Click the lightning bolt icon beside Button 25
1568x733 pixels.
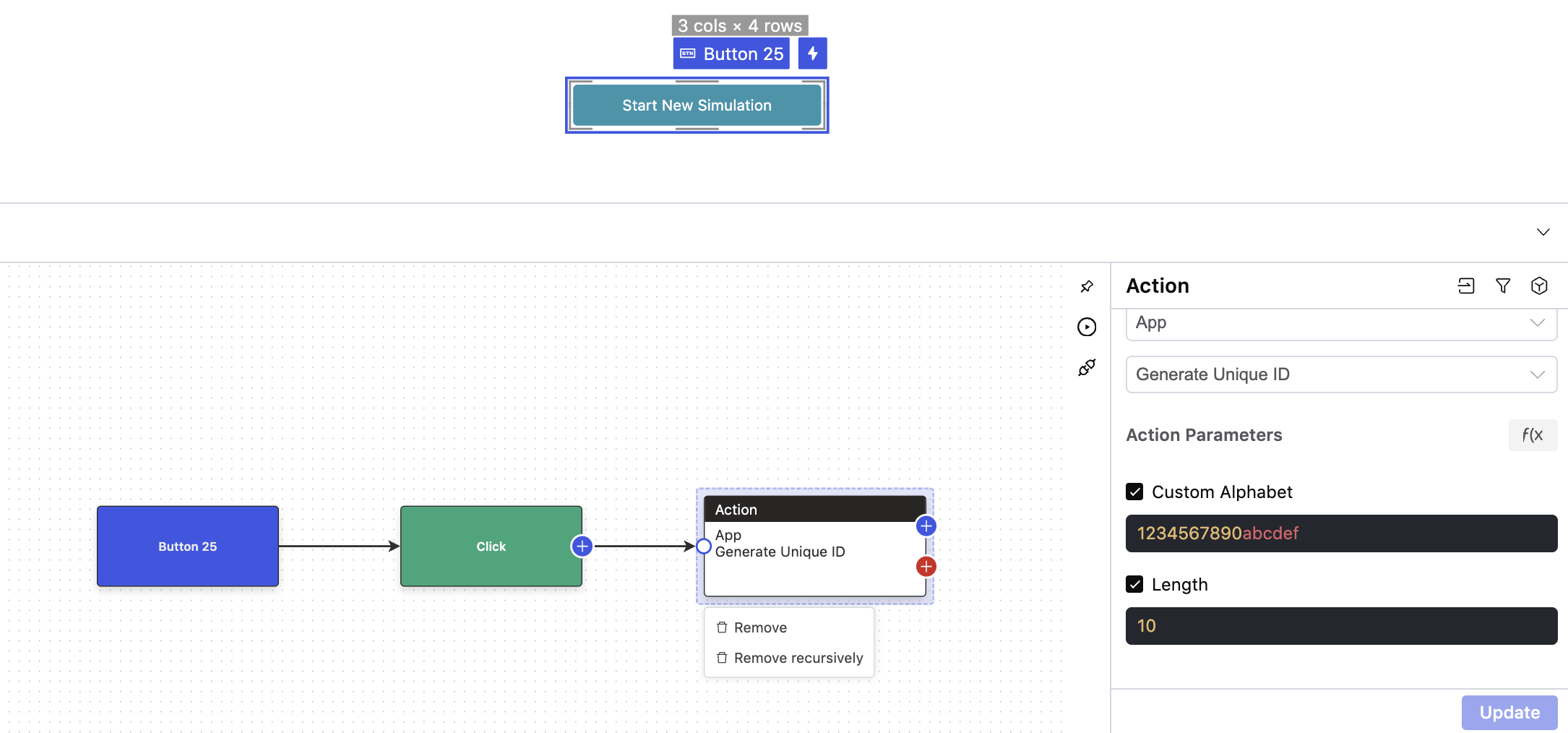[812, 53]
